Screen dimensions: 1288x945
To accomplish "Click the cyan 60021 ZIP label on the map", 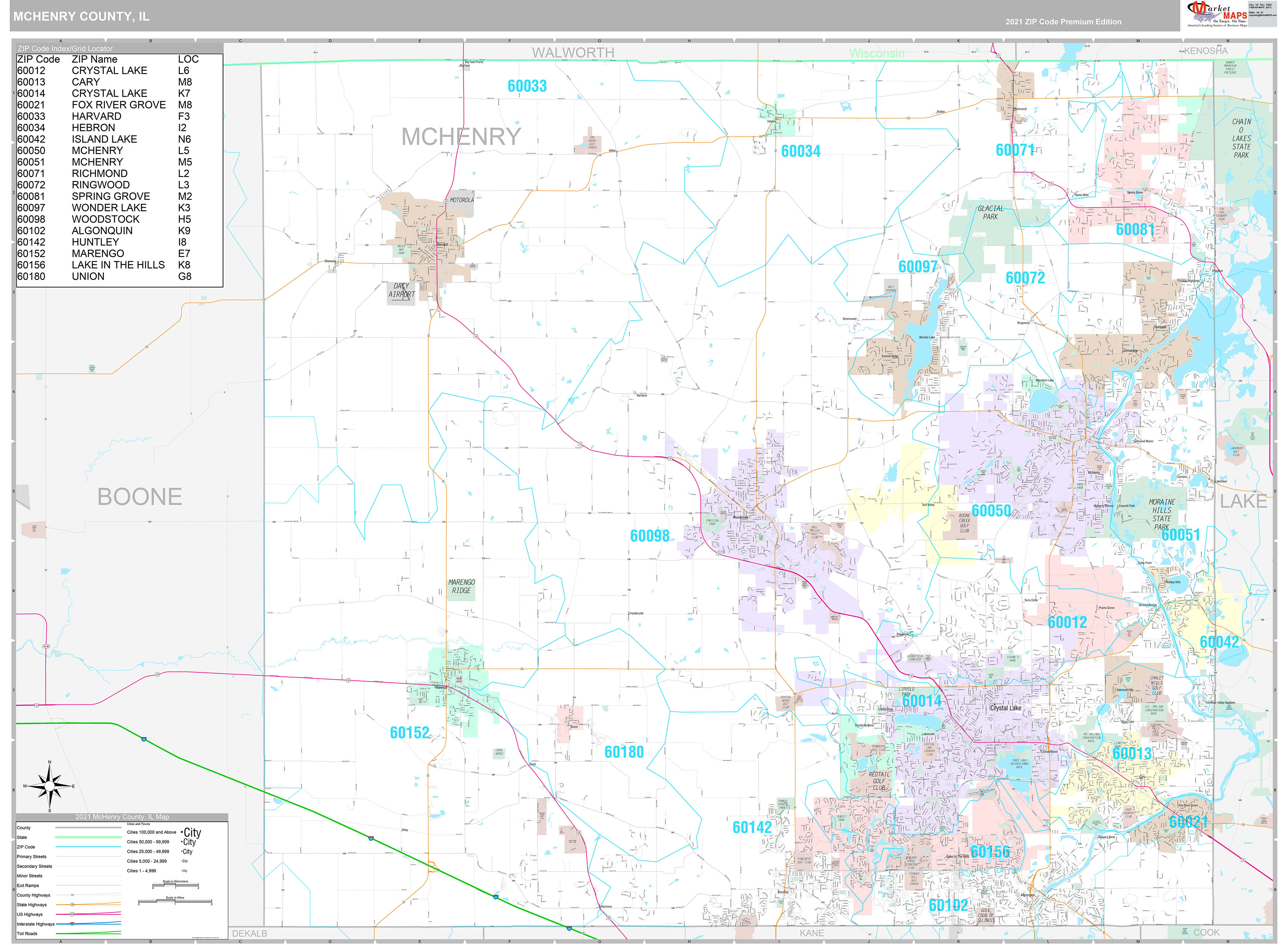I will pyautogui.click(x=1188, y=822).
